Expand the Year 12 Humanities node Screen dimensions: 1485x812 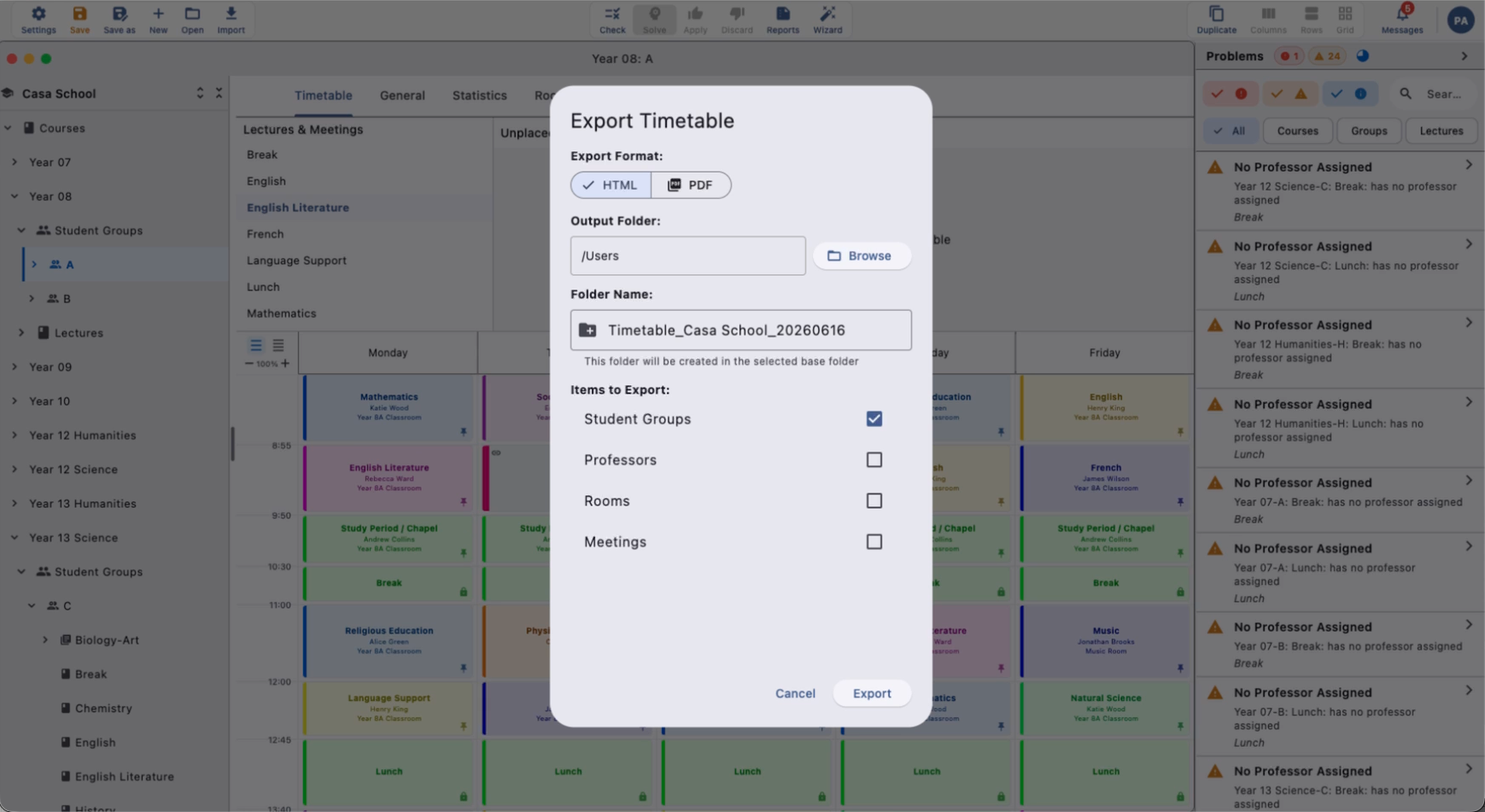15,435
